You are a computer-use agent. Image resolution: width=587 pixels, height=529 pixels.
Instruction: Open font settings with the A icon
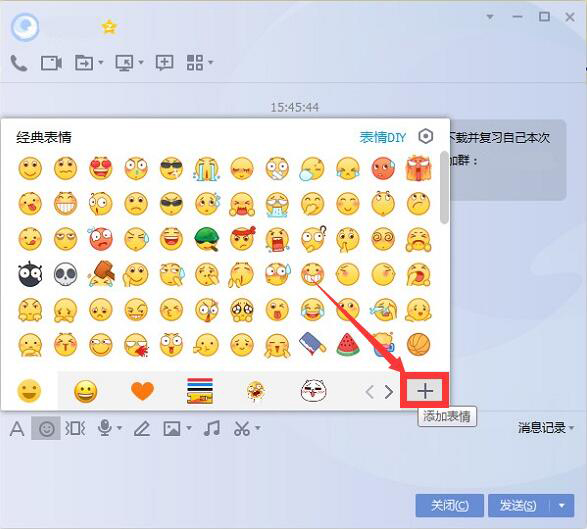coord(17,428)
